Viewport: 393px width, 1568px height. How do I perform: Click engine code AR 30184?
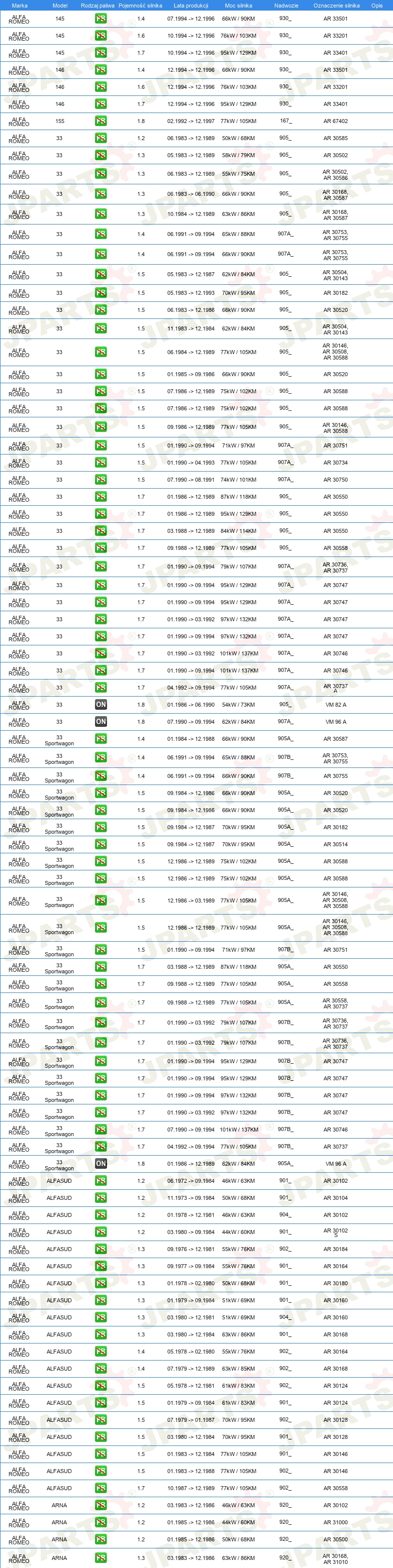[x=336, y=1249]
